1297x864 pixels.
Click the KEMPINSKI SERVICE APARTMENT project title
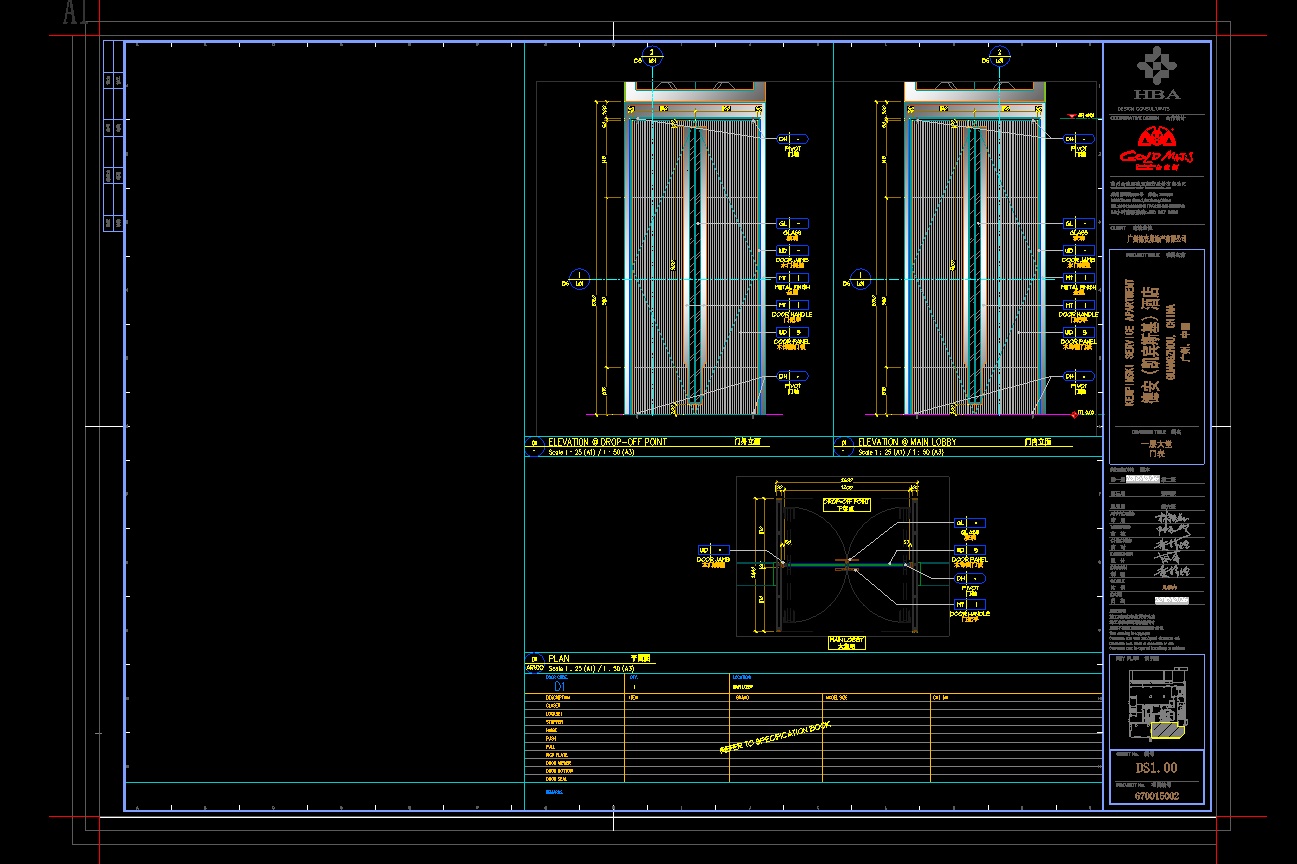1129,341
